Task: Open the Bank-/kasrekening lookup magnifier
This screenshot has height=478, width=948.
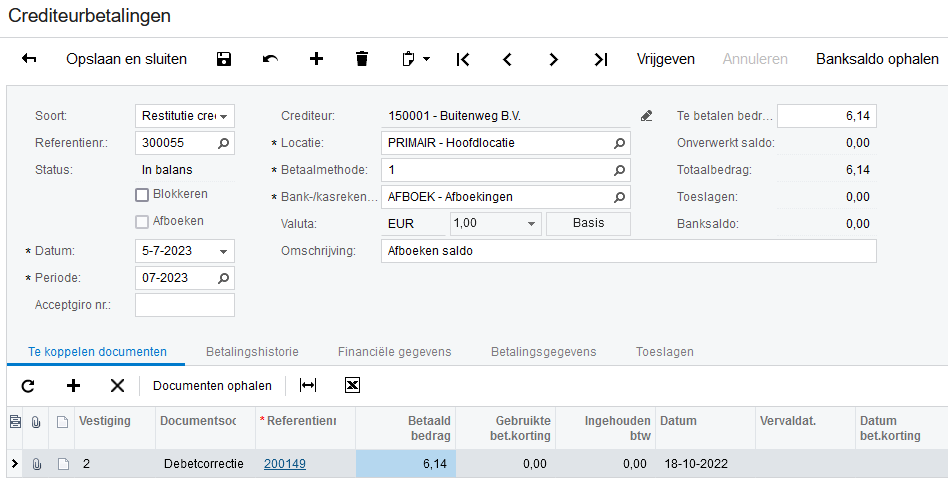Action: 619,197
